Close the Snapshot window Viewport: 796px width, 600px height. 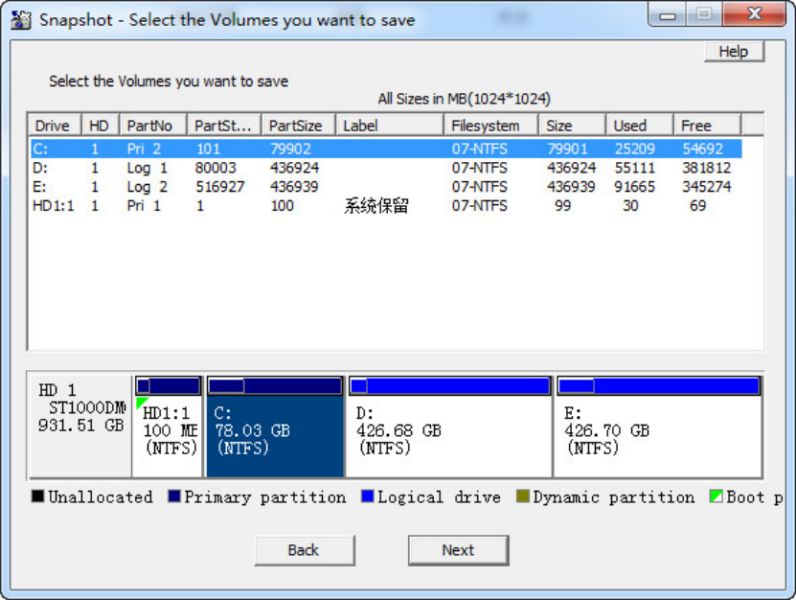point(754,14)
